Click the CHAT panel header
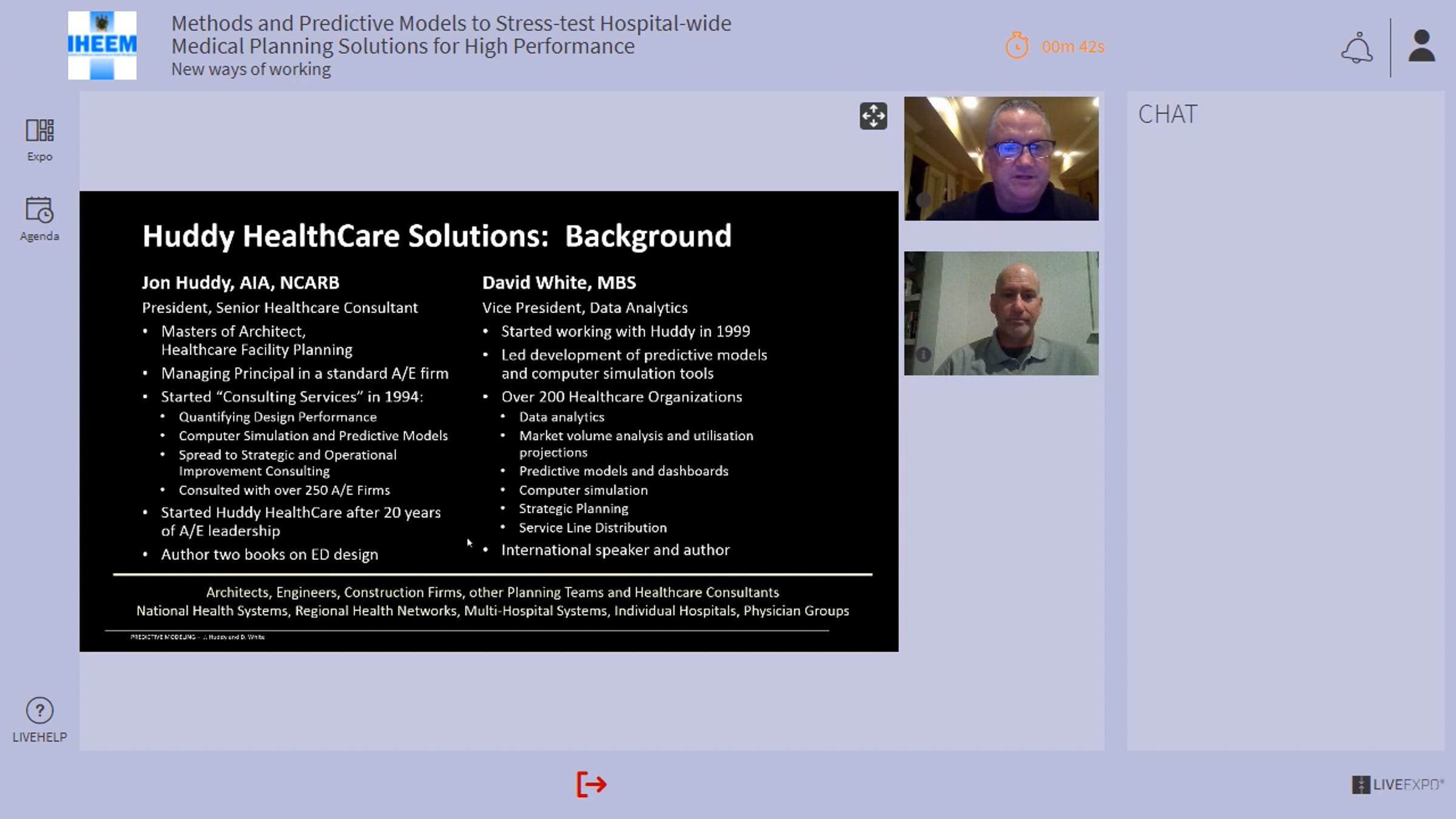The image size is (1456, 819). 1167,114
